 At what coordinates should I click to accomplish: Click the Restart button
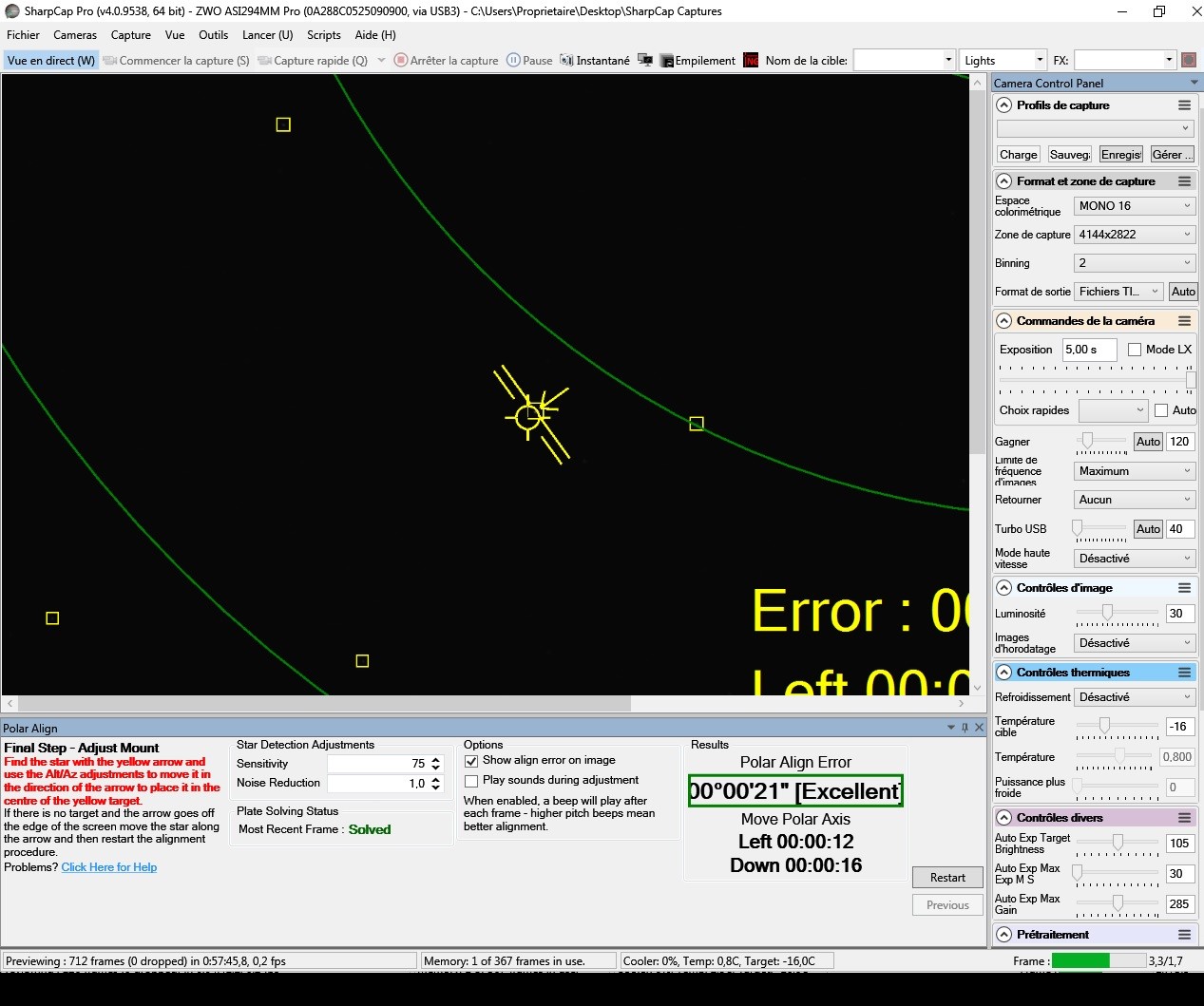click(947, 878)
